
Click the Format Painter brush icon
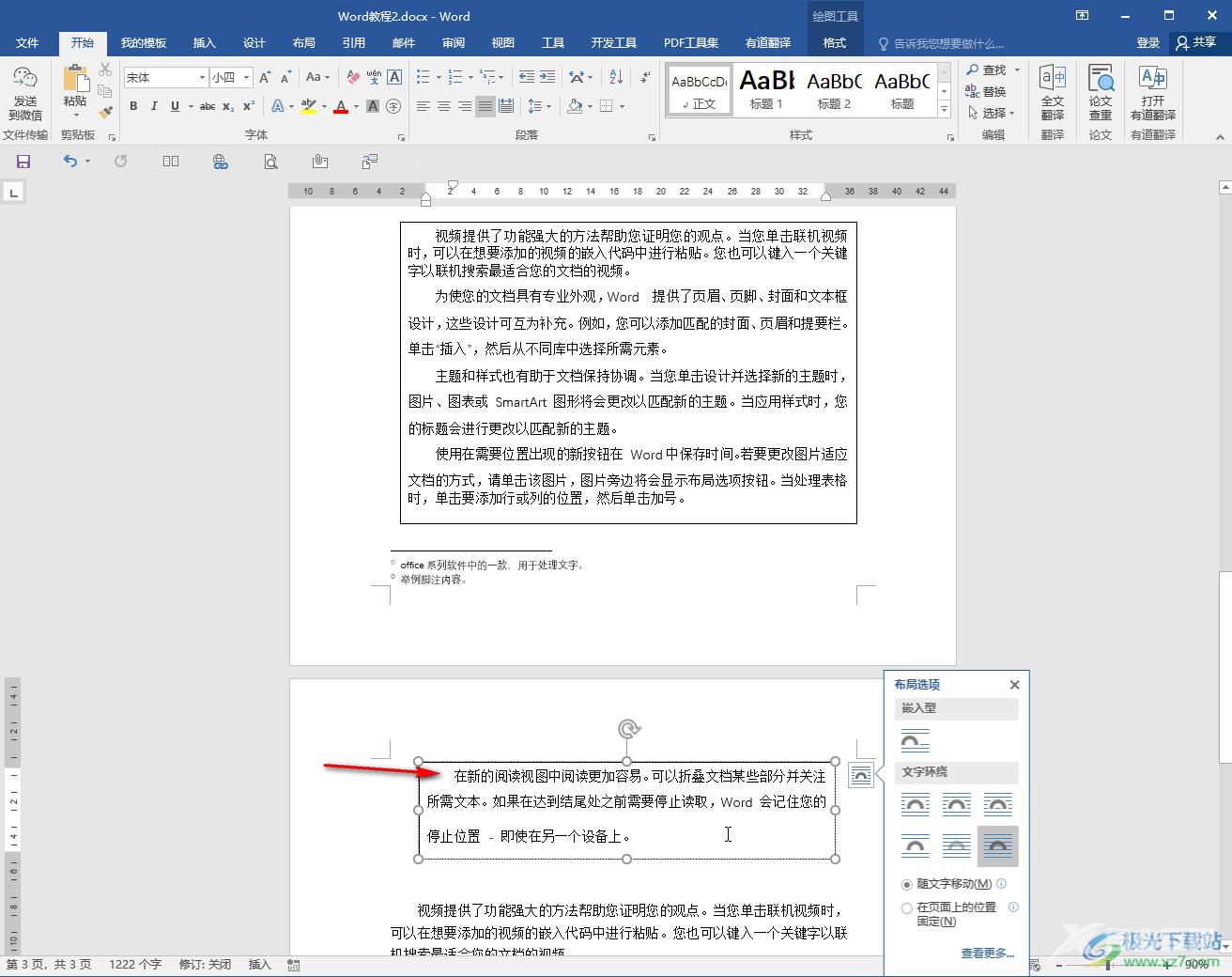click(105, 112)
